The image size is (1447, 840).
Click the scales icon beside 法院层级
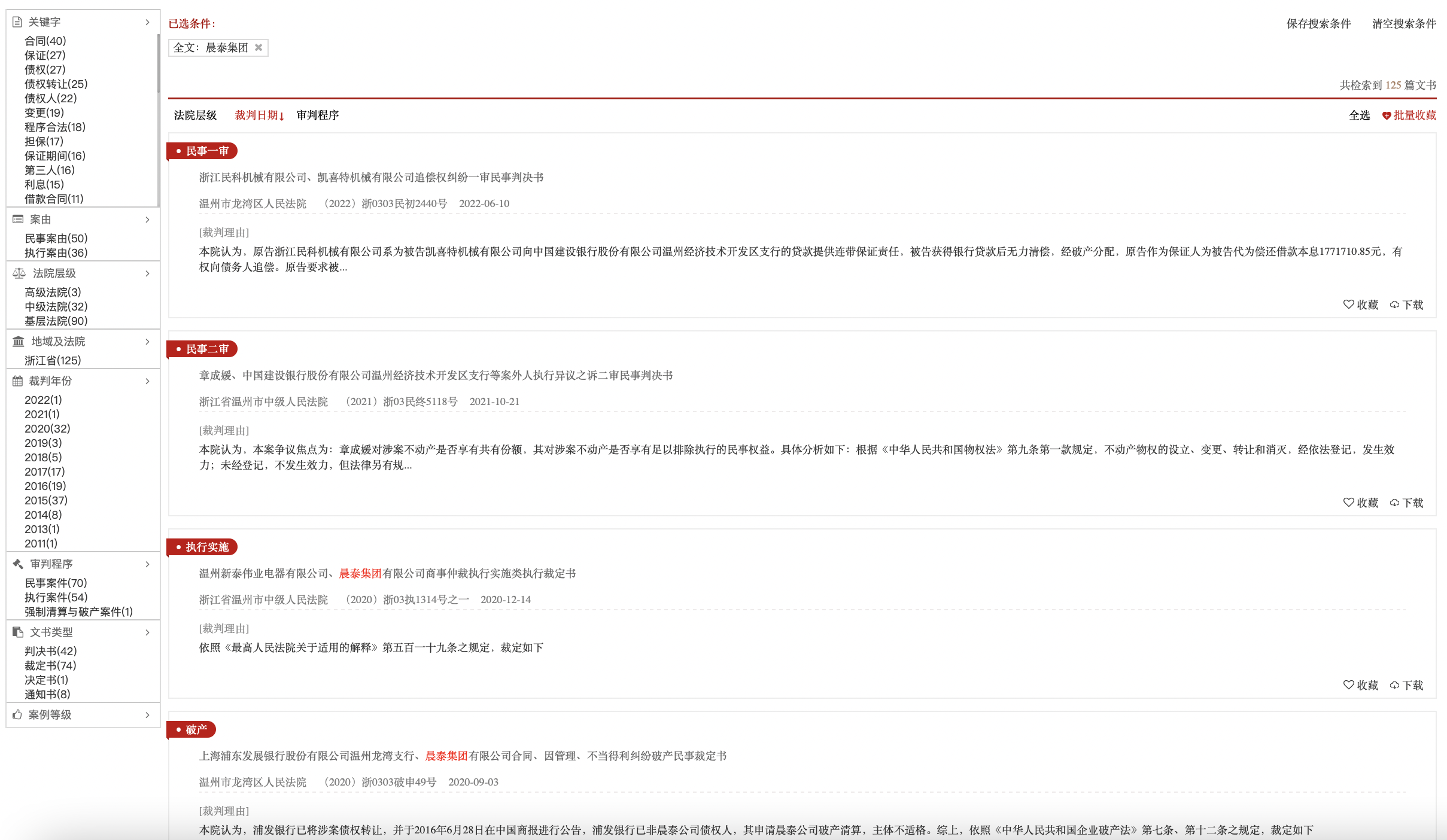pyautogui.click(x=19, y=273)
